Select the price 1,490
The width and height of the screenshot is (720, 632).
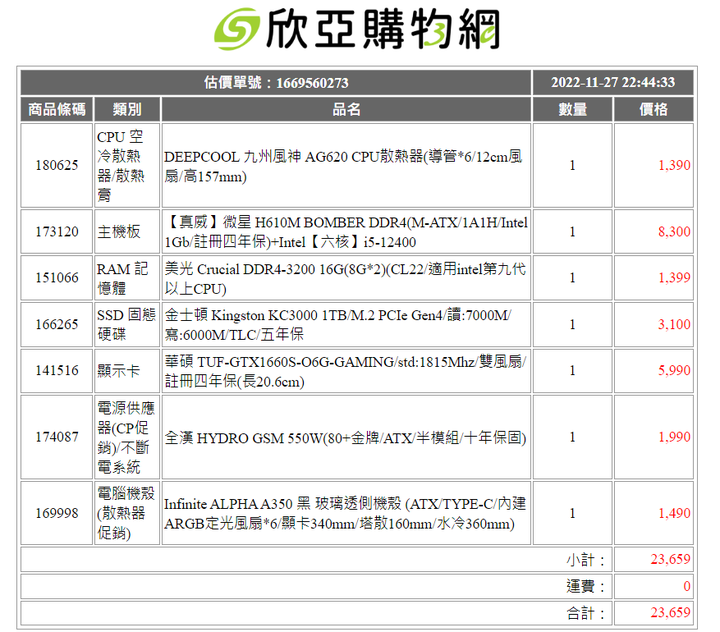[x=674, y=513]
